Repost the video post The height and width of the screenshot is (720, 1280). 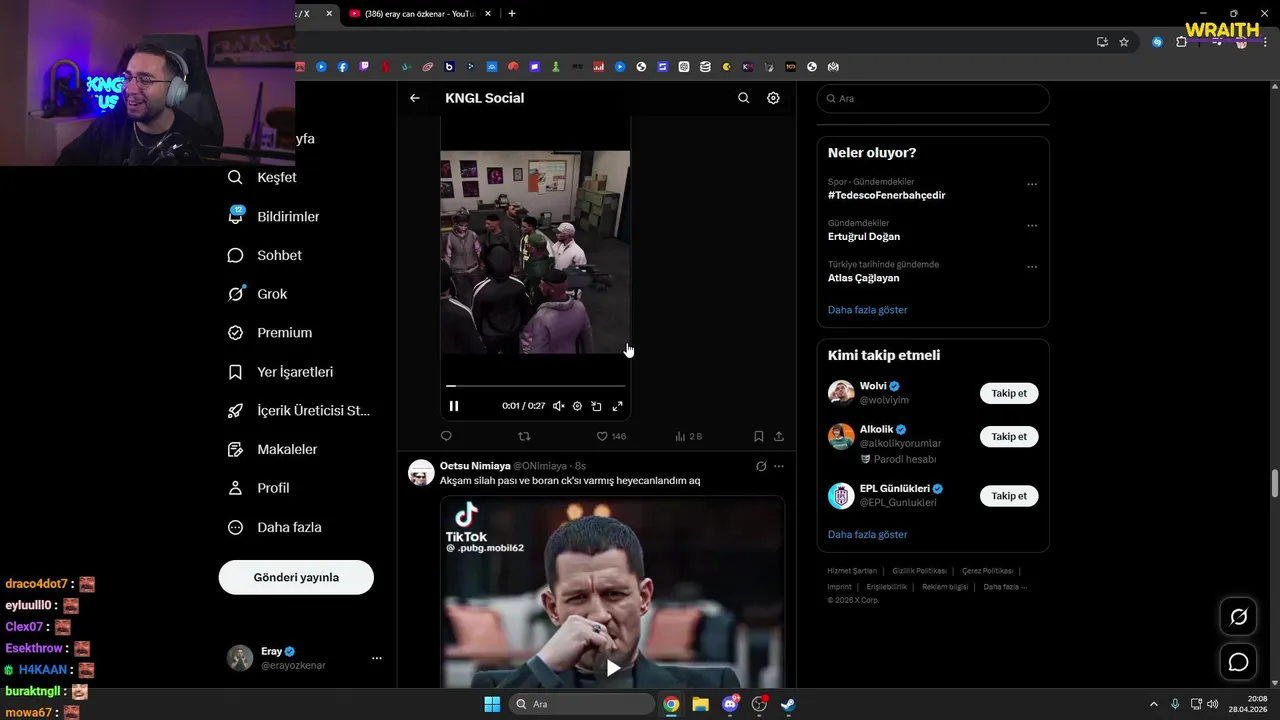(x=524, y=436)
